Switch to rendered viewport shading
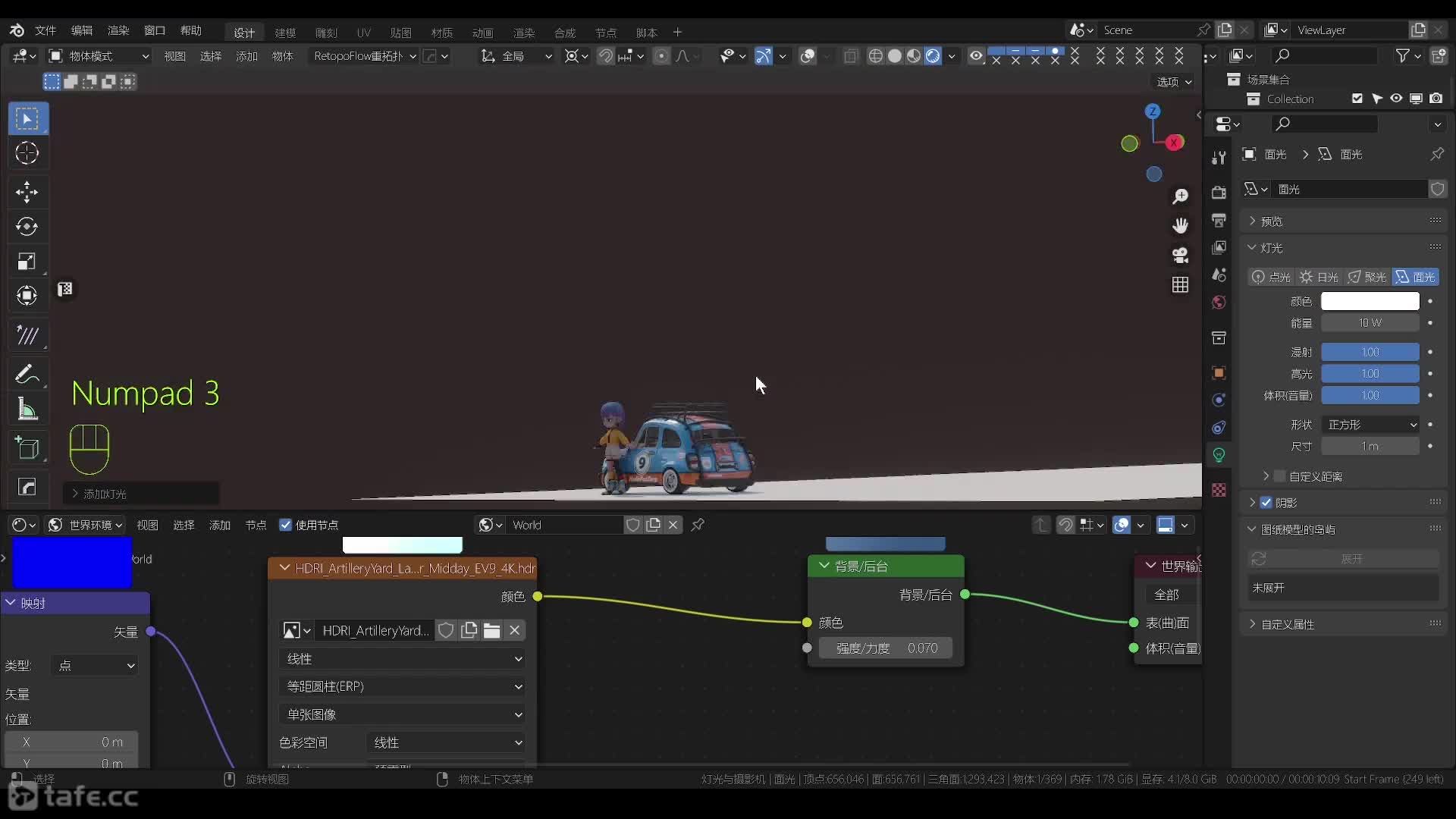This screenshot has width=1456, height=819. point(934,56)
